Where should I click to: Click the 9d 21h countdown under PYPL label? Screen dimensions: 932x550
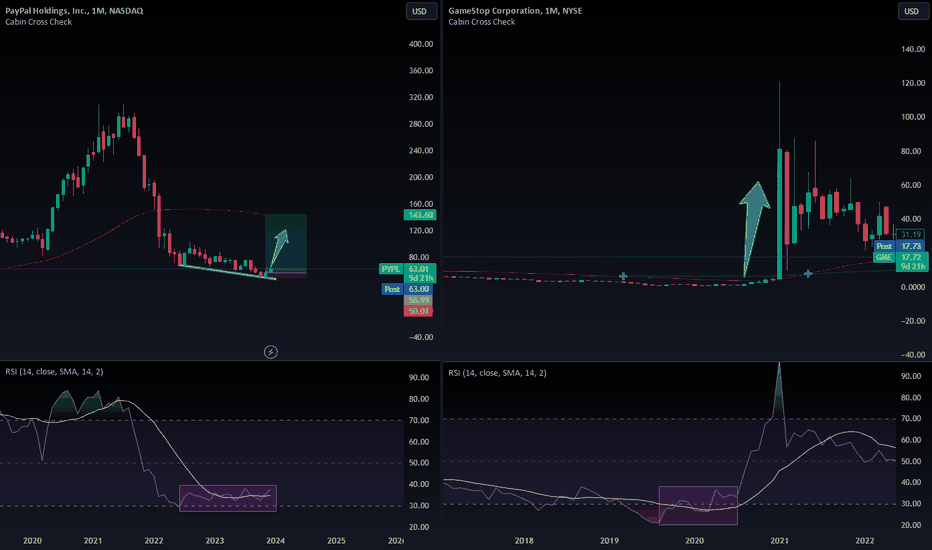click(420, 278)
